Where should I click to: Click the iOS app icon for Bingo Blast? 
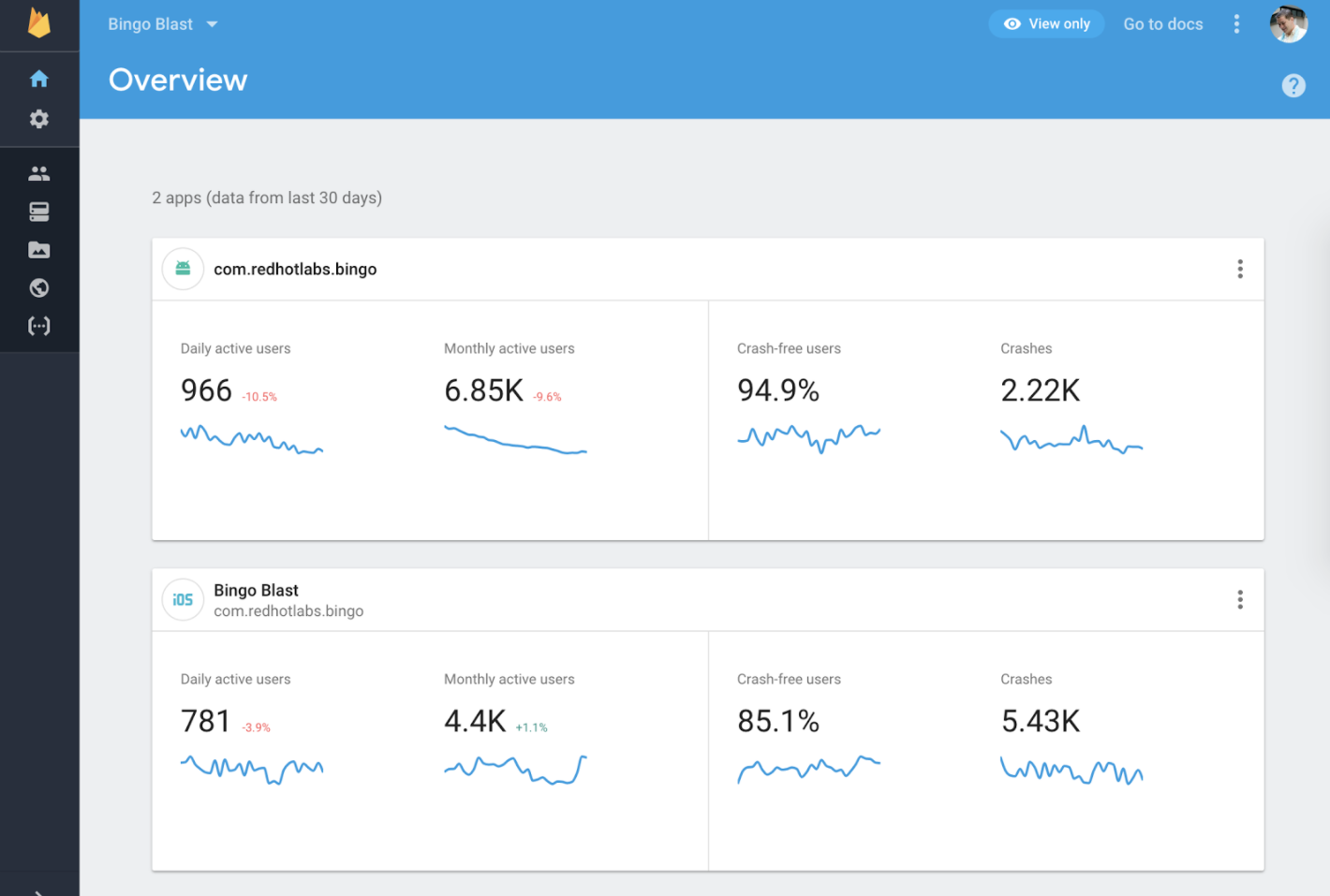(183, 599)
